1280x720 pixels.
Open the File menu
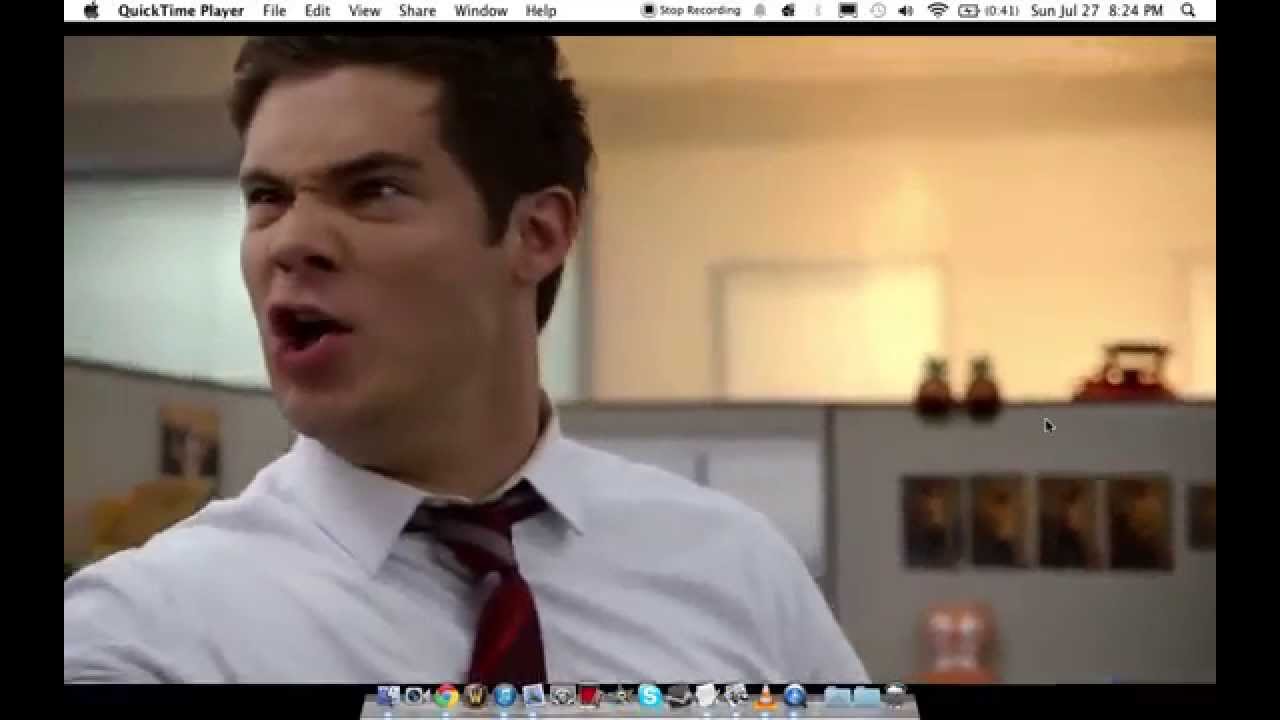click(x=274, y=10)
